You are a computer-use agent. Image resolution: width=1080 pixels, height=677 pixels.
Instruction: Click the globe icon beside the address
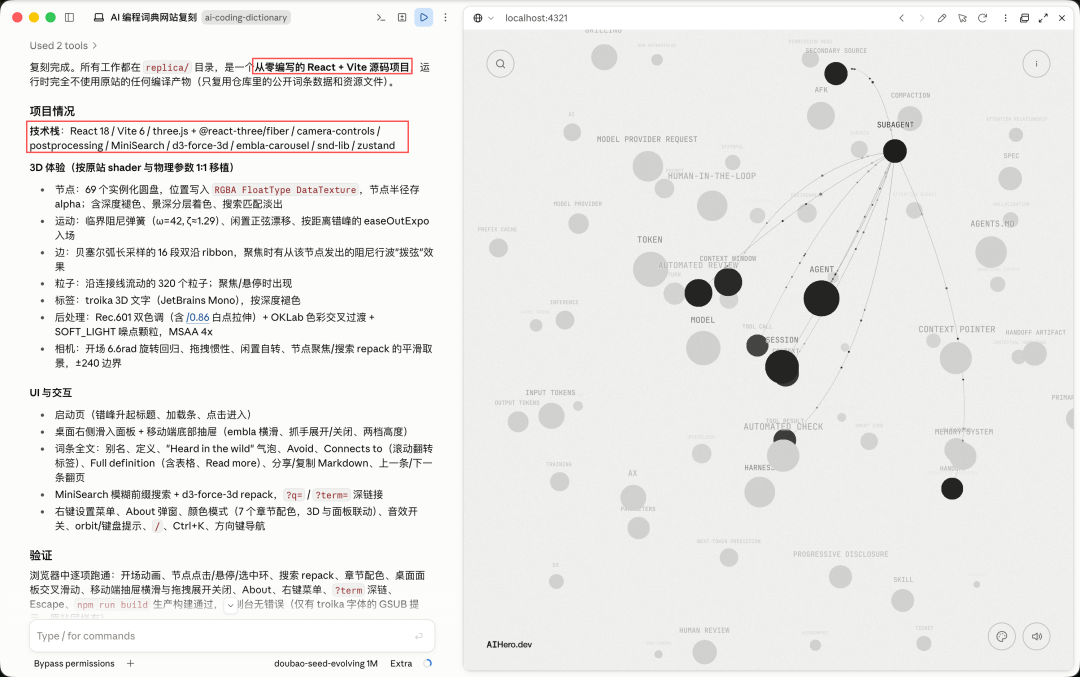click(x=478, y=18)
